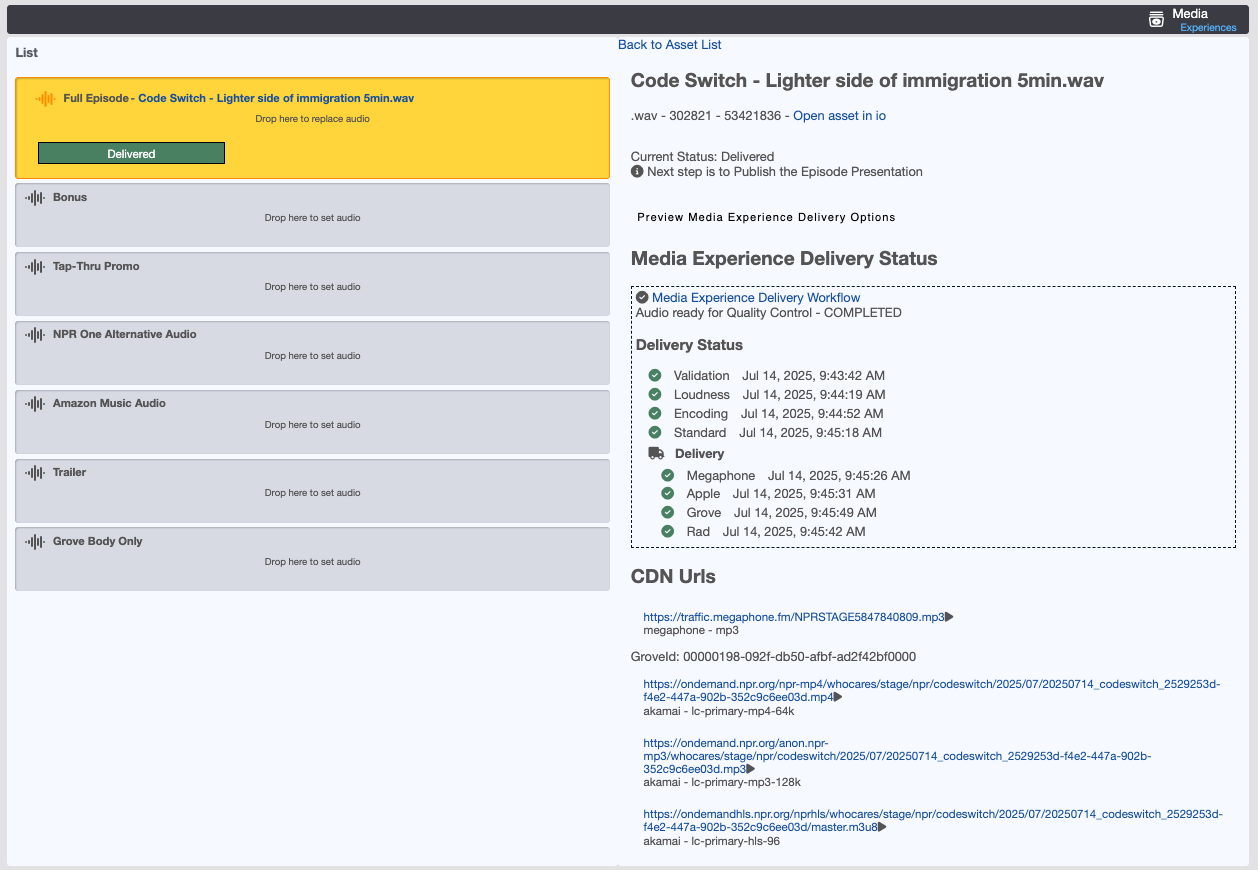This screenshot has height=870, width=1258.
Task: Click the green check icon beside Grove
Action: click(668, 513)
